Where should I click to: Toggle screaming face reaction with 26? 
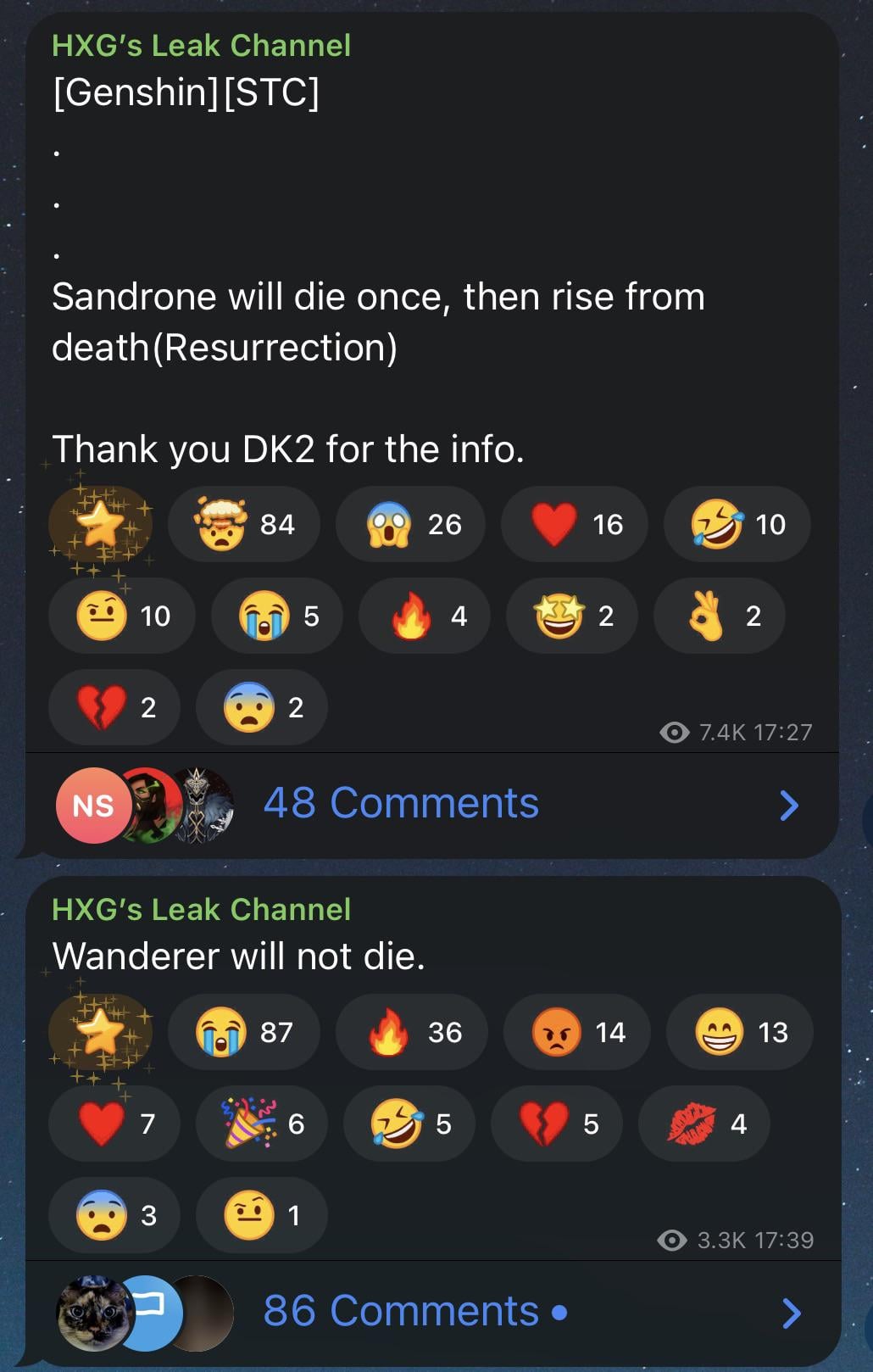coord(410,525)
